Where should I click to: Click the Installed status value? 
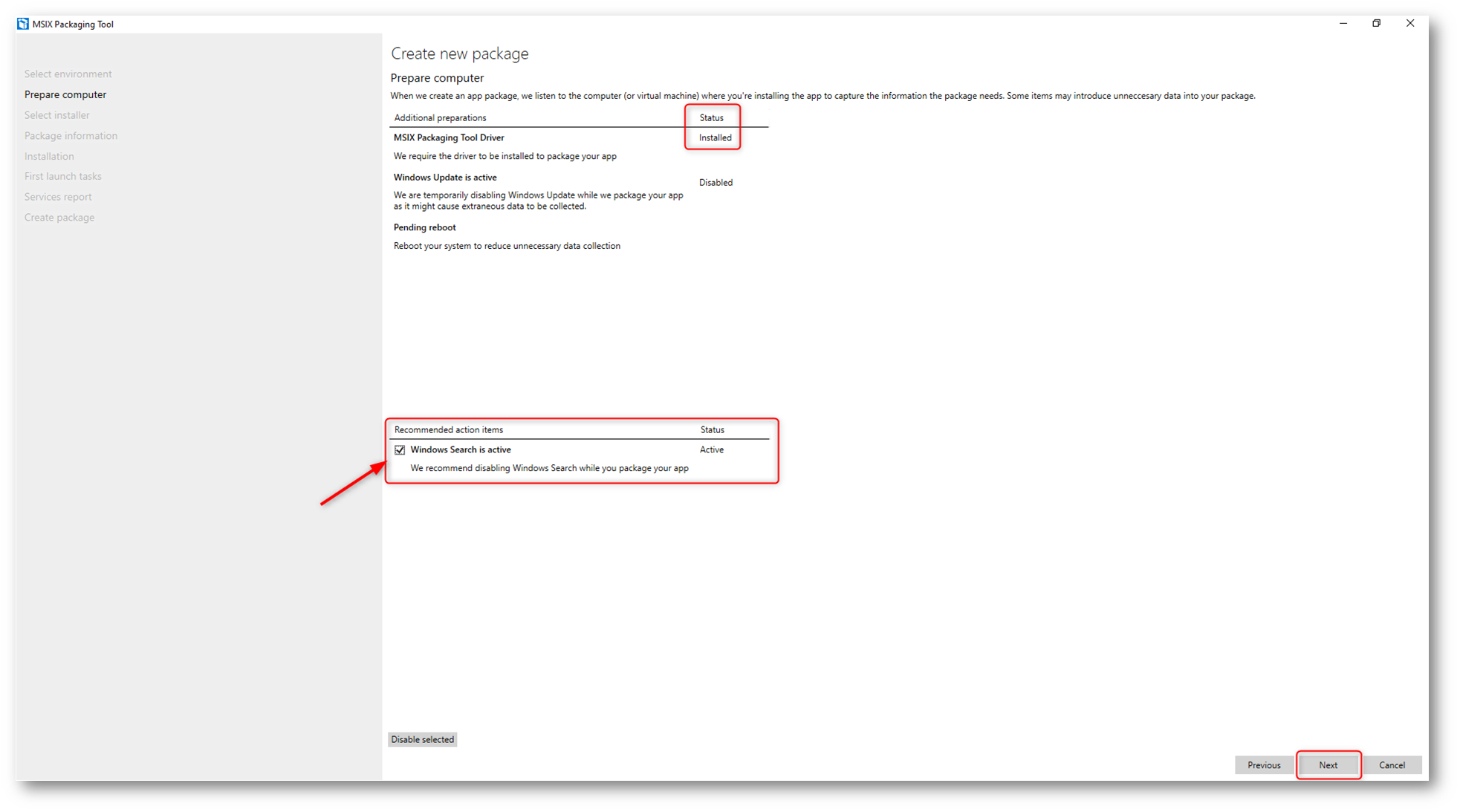click(715, 138)
